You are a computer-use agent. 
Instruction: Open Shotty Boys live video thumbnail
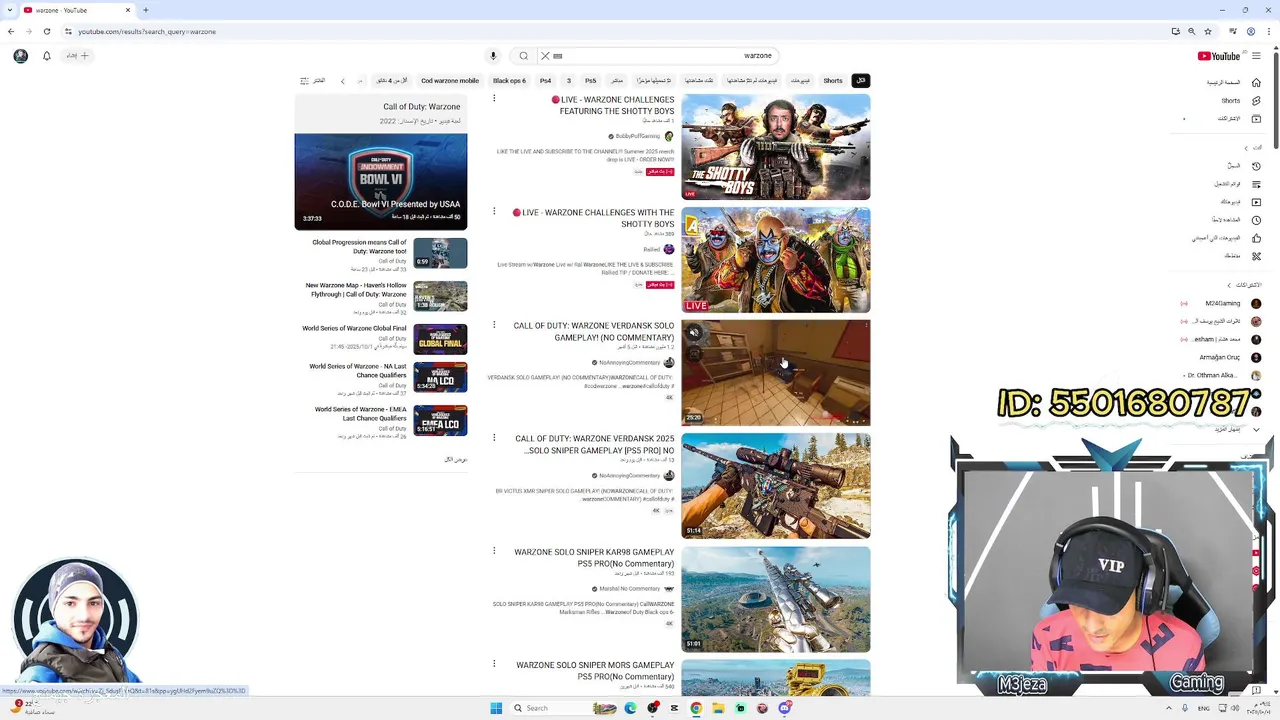776,147
